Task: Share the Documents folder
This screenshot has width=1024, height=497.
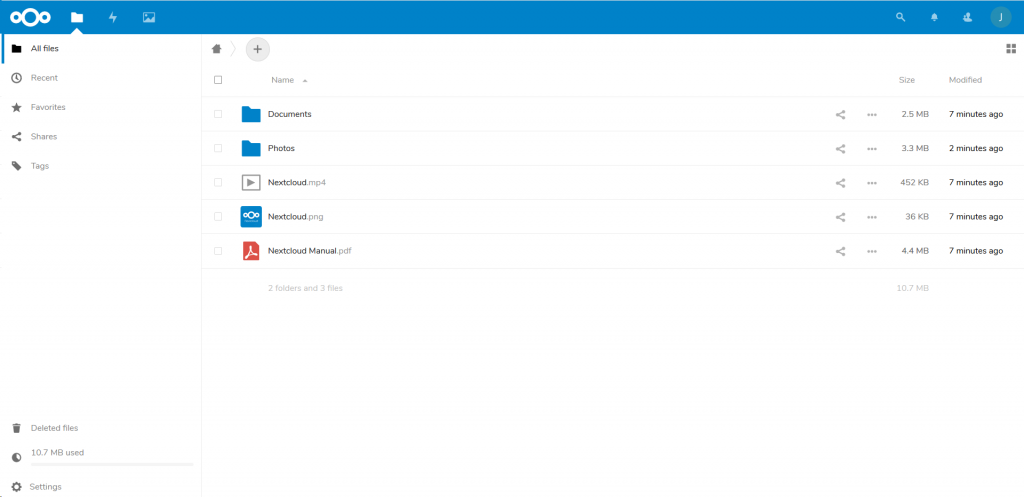Action: point(840,114)
